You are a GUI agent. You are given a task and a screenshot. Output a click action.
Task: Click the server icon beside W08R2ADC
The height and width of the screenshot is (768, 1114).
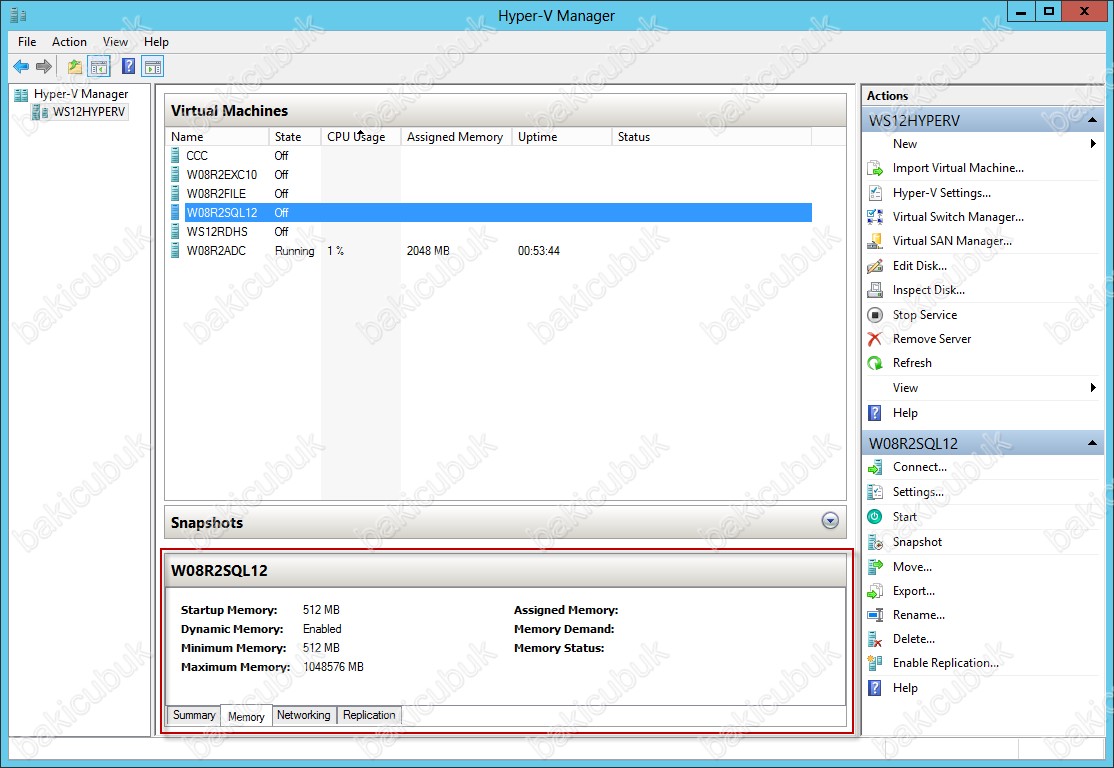[x=175, y=251]
